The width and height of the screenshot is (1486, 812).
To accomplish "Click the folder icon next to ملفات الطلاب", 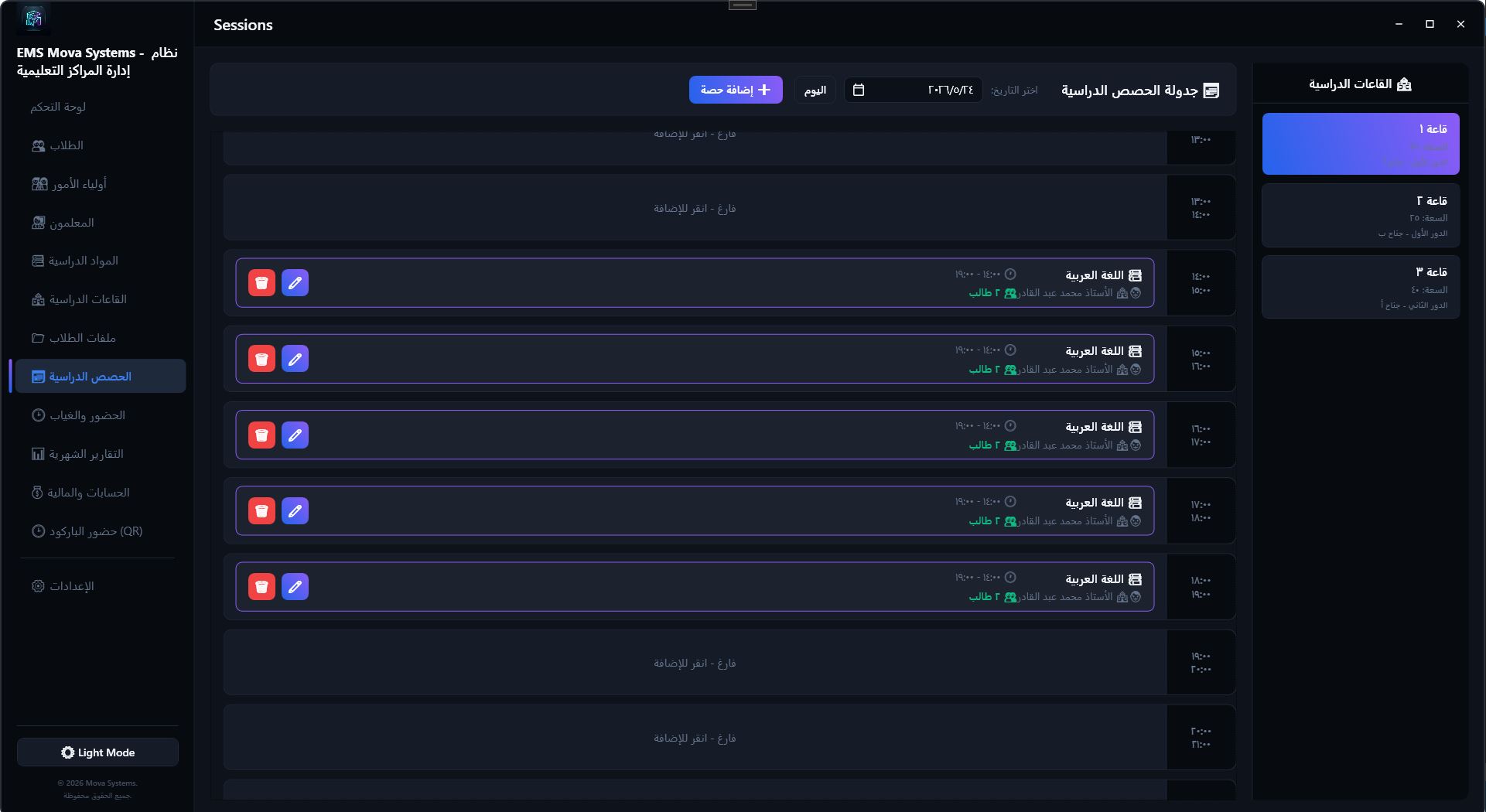I will (x=38, y=338).
